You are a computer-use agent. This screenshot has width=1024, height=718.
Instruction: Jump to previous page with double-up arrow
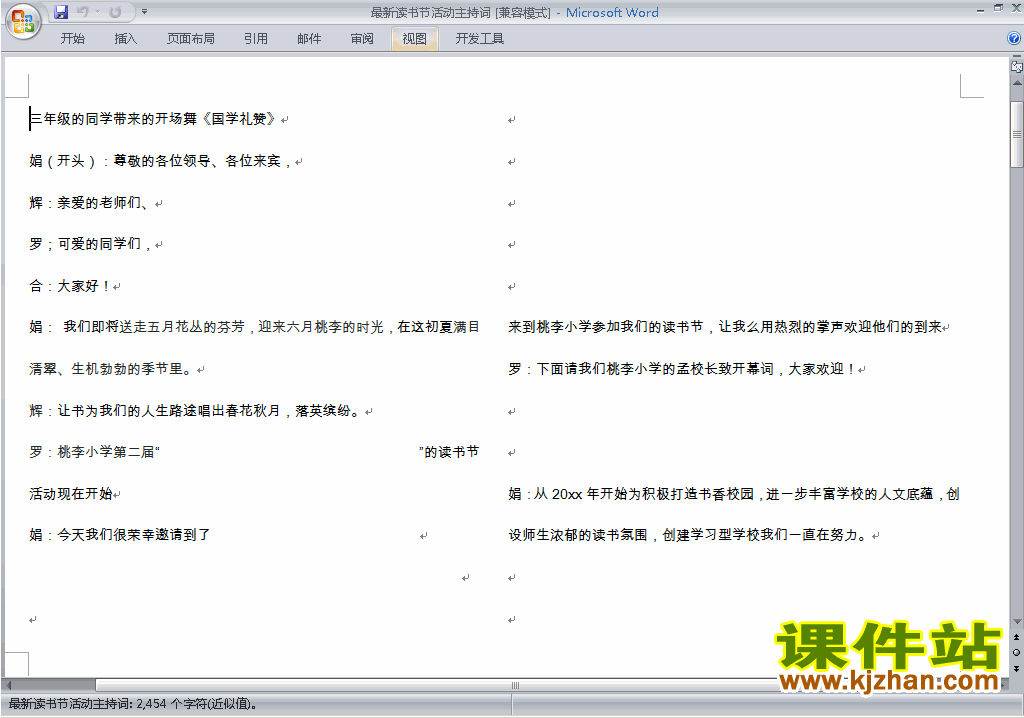1017,637
